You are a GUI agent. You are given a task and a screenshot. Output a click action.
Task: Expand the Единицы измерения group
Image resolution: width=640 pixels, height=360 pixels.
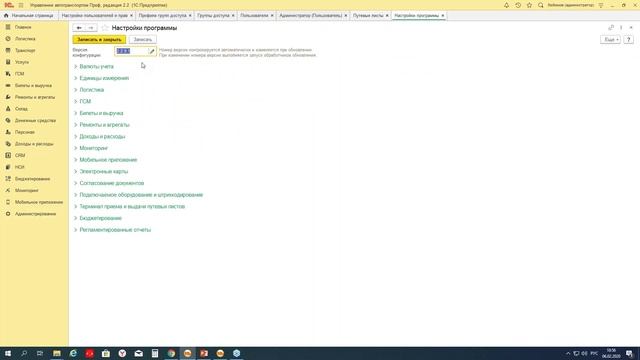pos(104,78)
